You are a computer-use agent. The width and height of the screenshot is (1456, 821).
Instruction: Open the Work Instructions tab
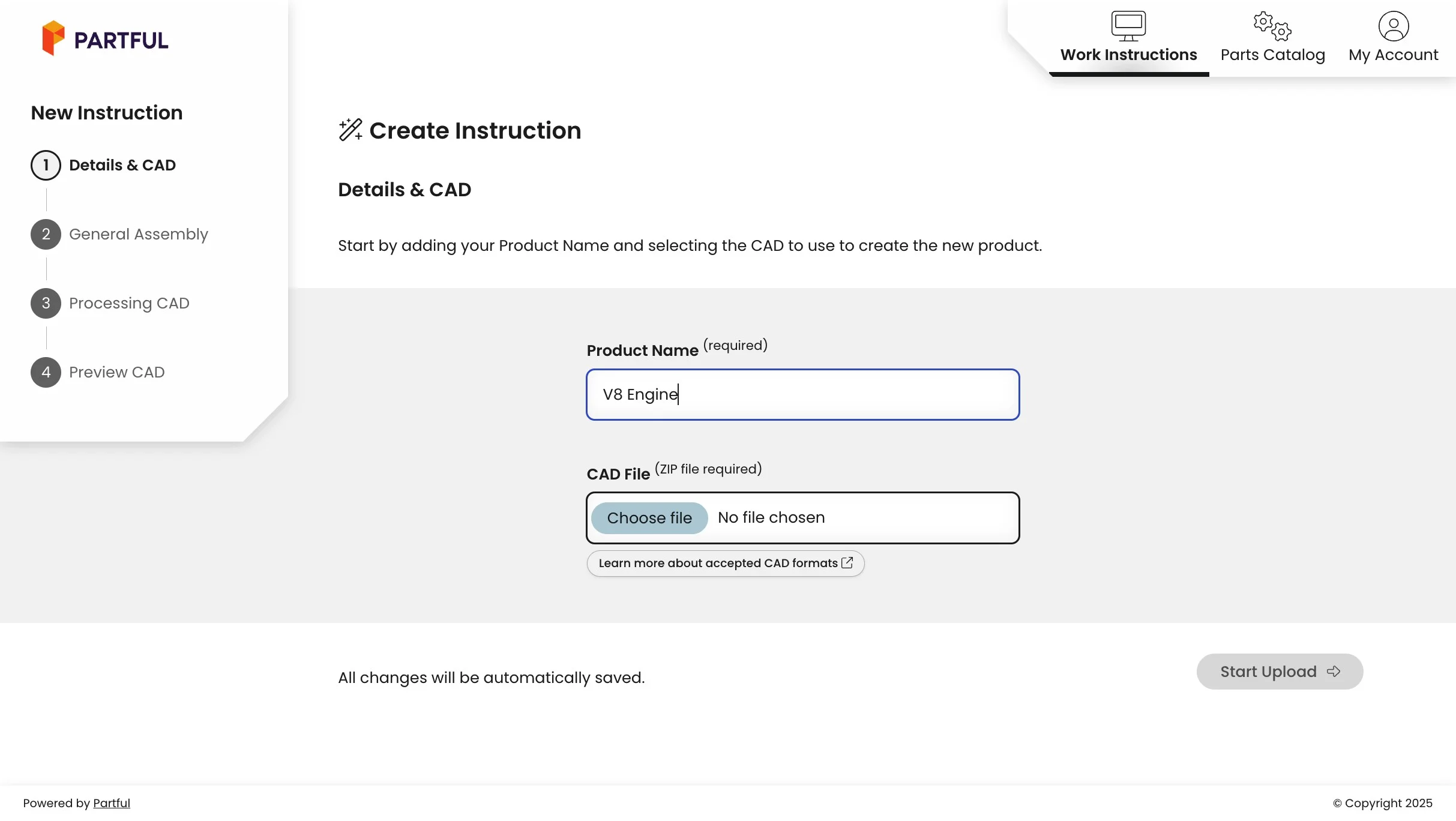click(x=1128, y=55)
